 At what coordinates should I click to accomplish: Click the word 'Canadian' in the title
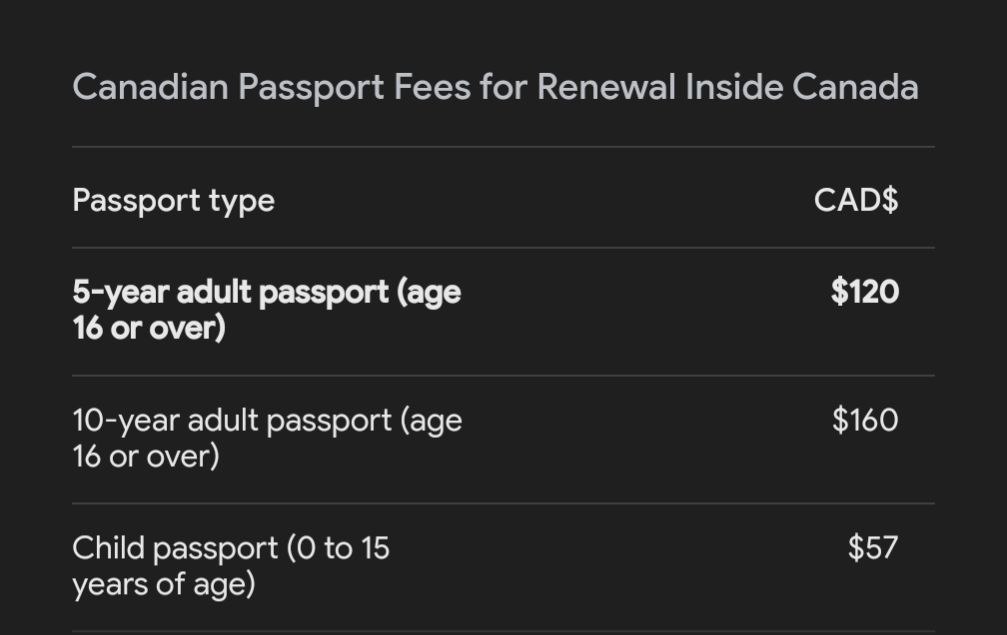[x=150, y=87]
